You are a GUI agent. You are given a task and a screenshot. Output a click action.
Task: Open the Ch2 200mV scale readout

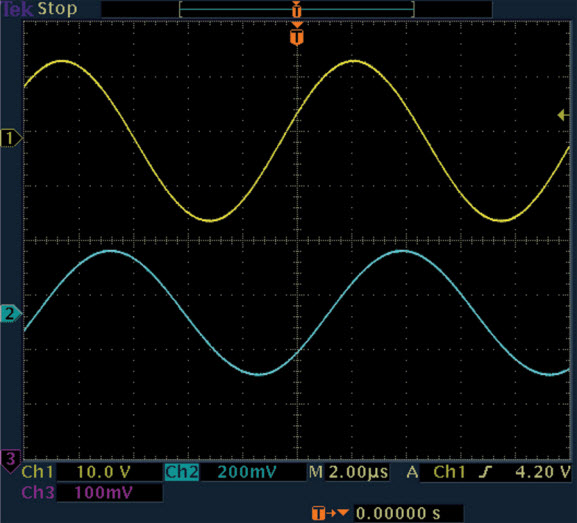point(247,472)
